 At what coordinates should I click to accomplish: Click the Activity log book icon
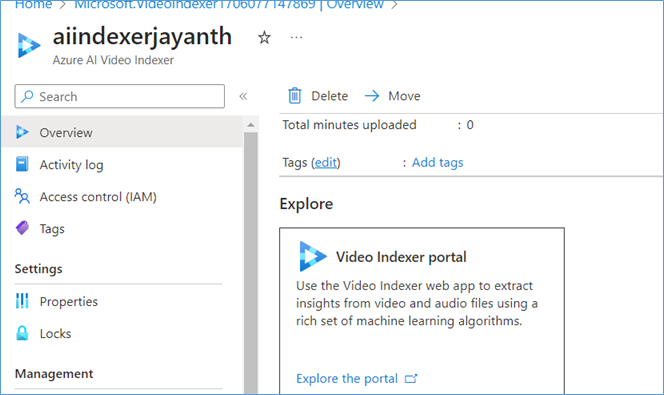pyautogui.click(x=22, y=164)
